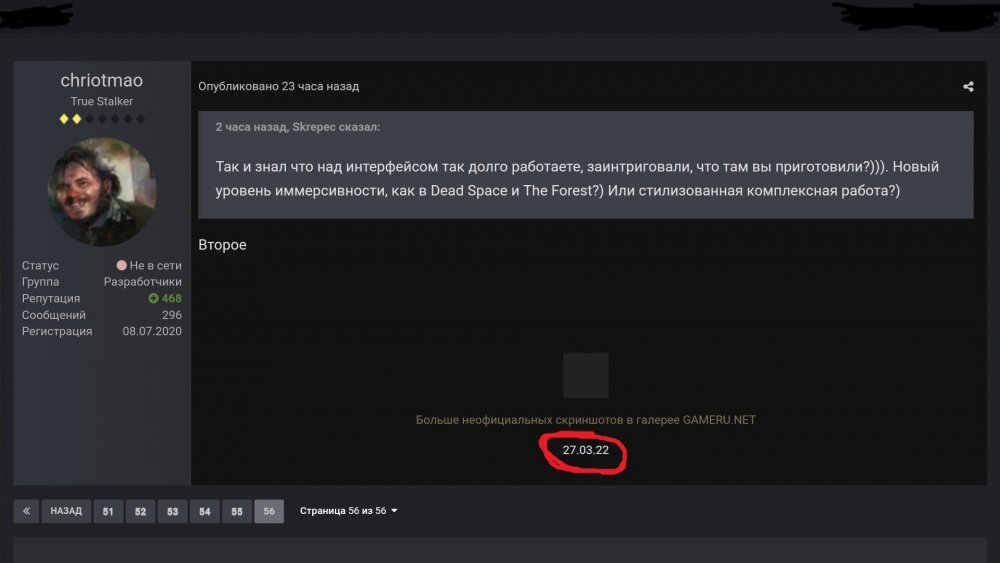Click the Опубликовано 23 часа назад timestamp
The width and height of the screenshot is (1000, 563).
click(279, 86)
